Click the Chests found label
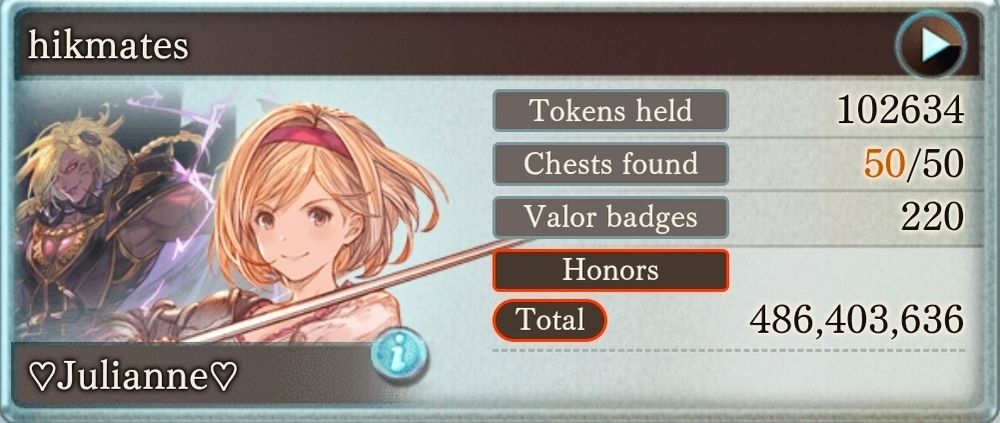 pyautogui.click(x=610, y=164)
